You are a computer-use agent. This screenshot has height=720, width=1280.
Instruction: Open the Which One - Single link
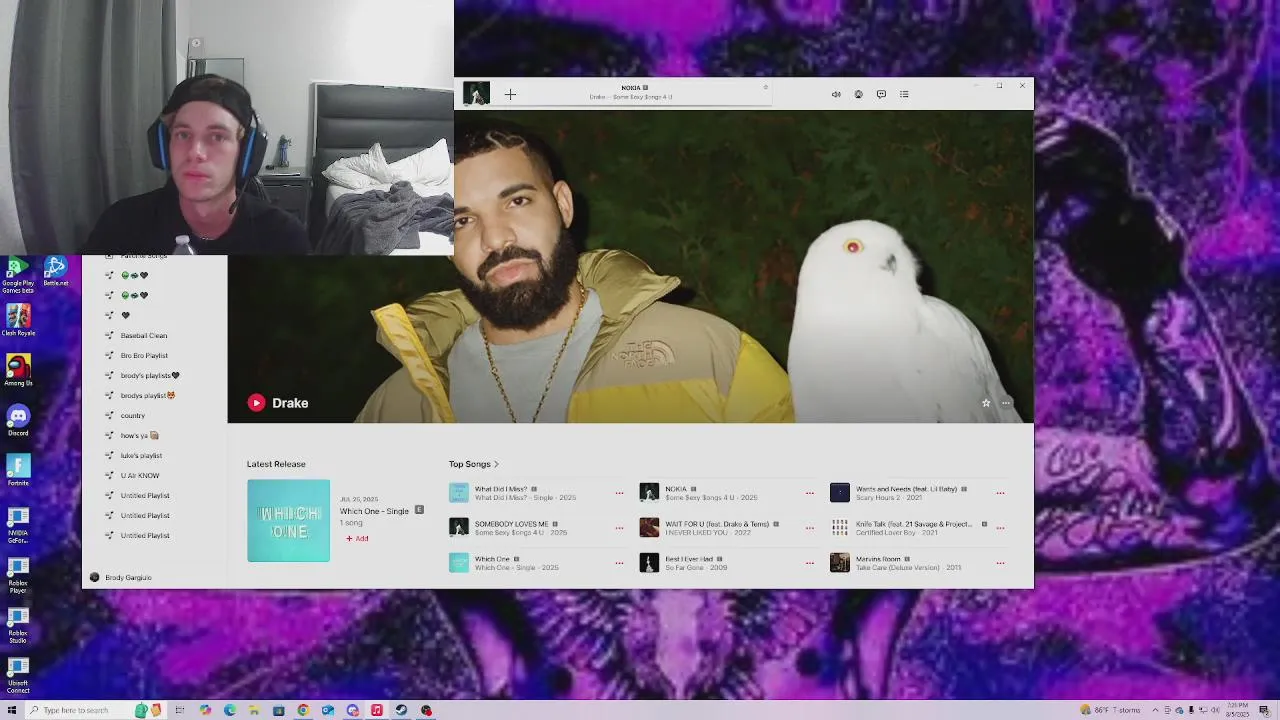coord(374,511)
